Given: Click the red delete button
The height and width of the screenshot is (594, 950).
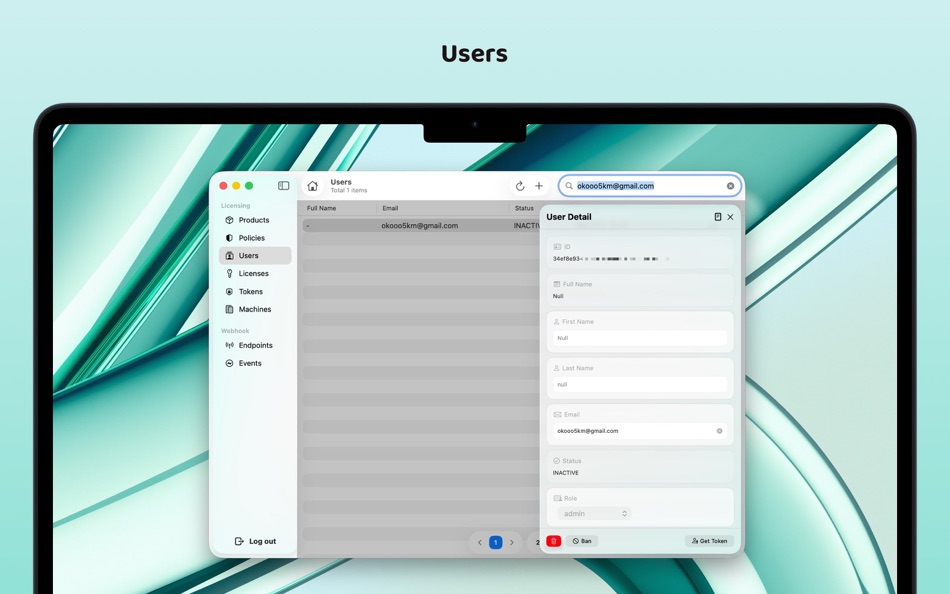Looking at the screenshot, I should pyautogui.click(x=554, y=540).
